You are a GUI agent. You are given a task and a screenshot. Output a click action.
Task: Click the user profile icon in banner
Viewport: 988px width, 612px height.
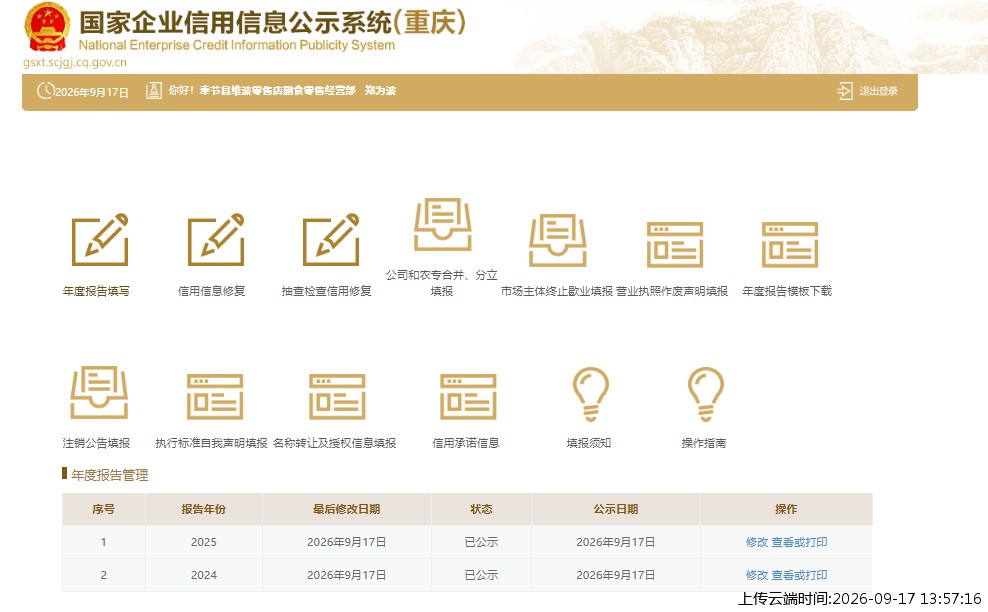click(154, 91)
